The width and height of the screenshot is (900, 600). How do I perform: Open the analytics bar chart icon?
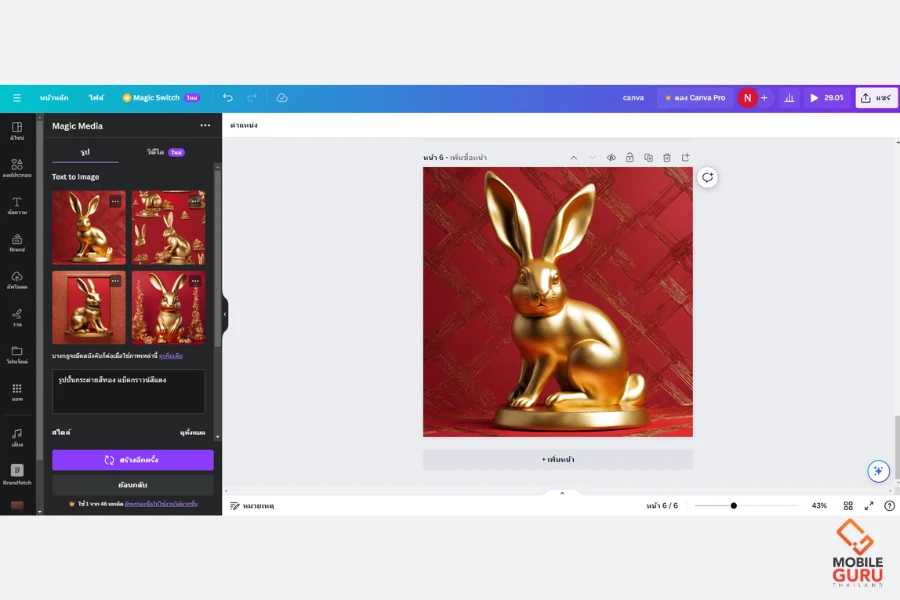click(x=790, y=98)
